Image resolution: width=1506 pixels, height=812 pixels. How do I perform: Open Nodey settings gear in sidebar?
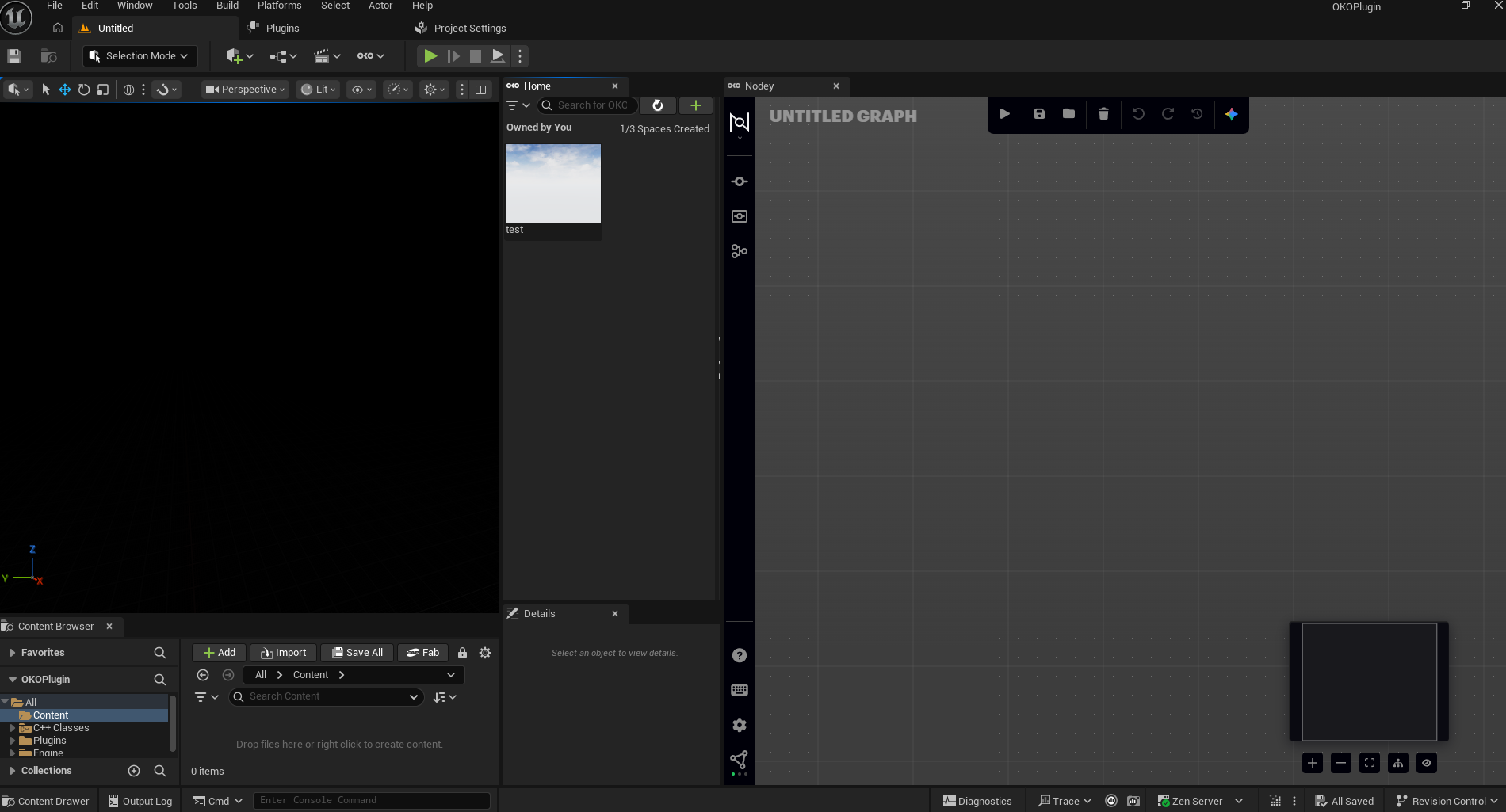tap(739, 725)
